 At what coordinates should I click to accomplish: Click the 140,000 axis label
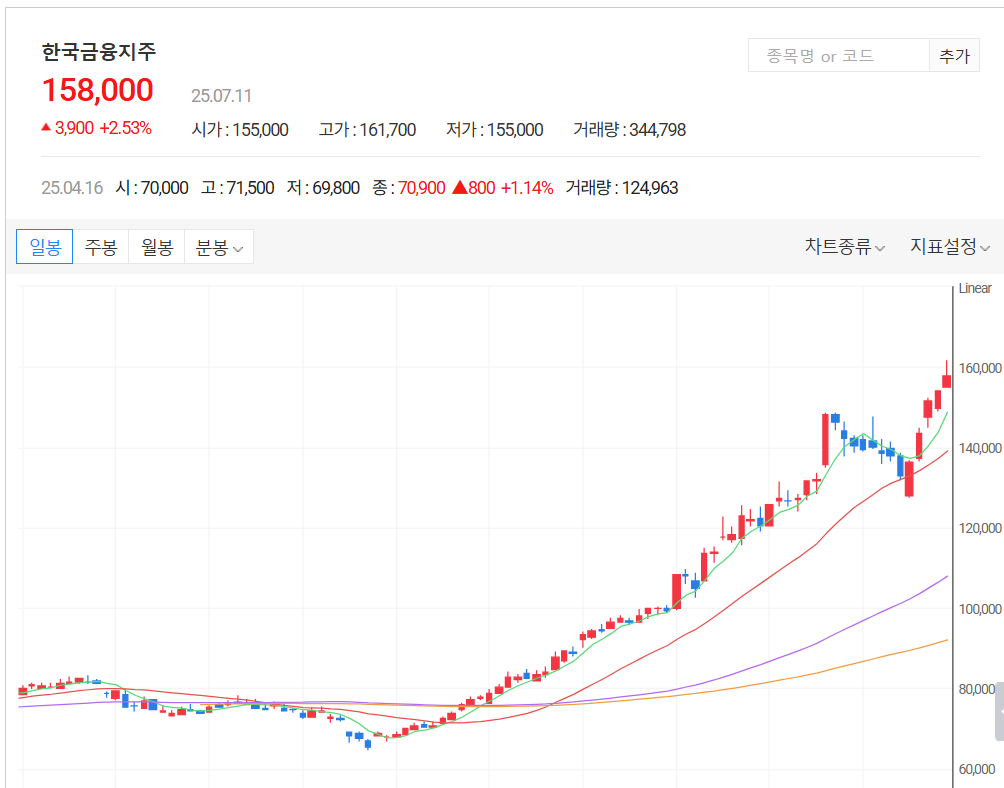click(980, 449)
